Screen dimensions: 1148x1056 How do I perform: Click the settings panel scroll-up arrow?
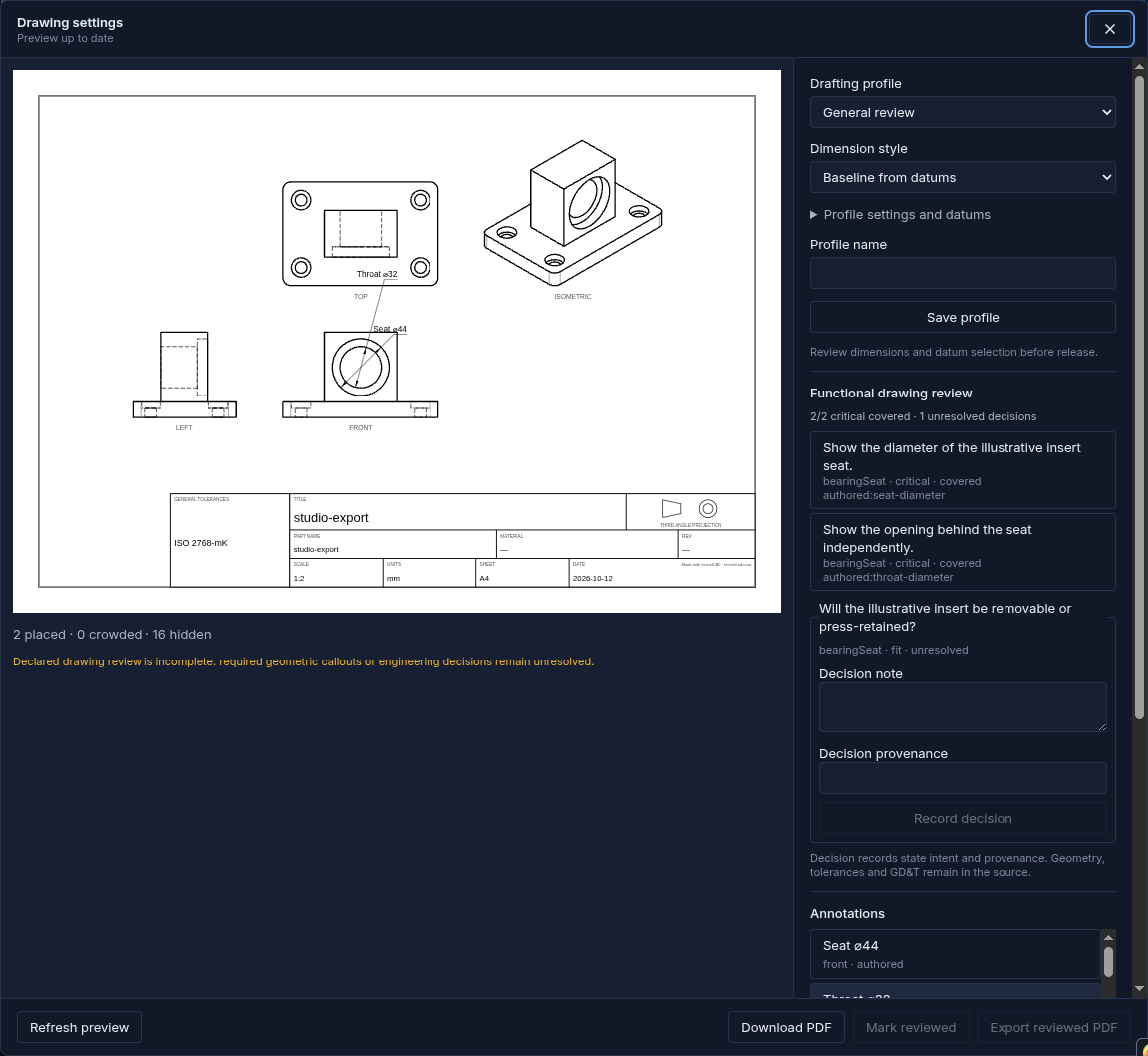pos(1139,67)
